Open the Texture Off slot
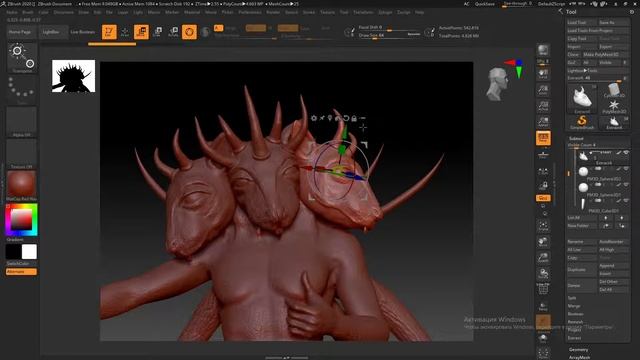The image size is (640, 360). pos(22,154)
